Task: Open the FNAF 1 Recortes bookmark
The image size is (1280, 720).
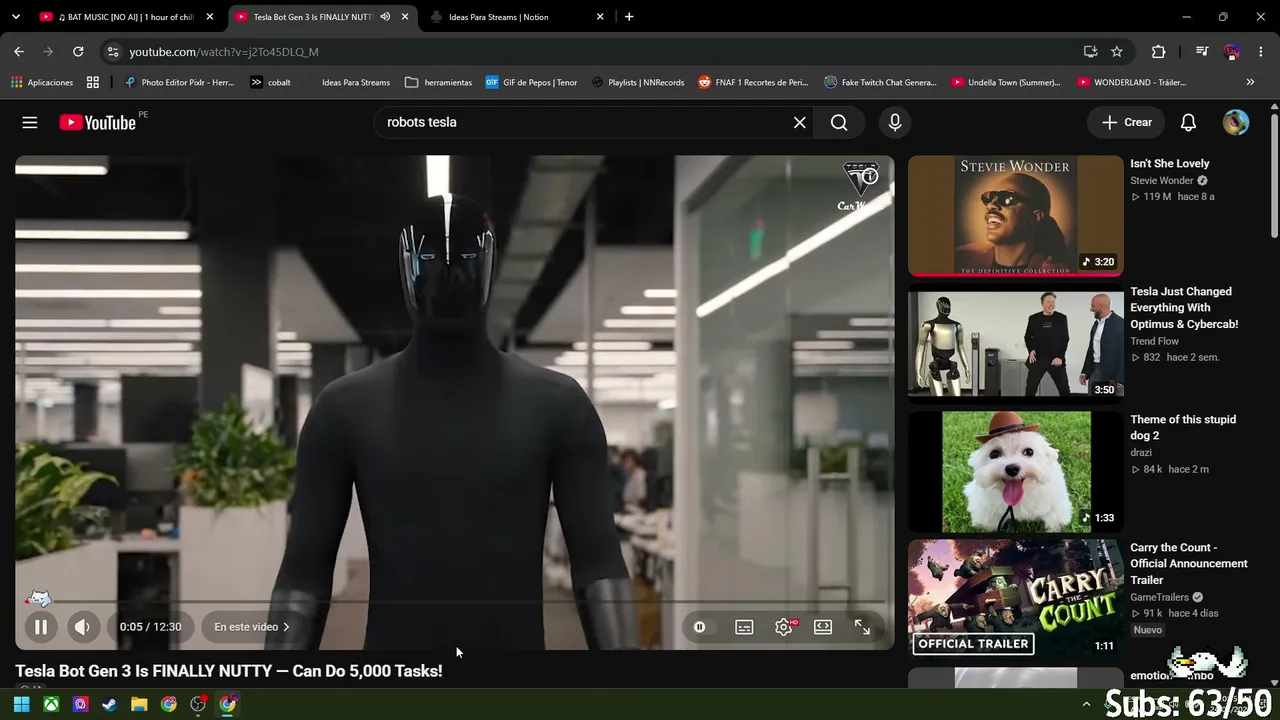Action: tap(753, 82)
